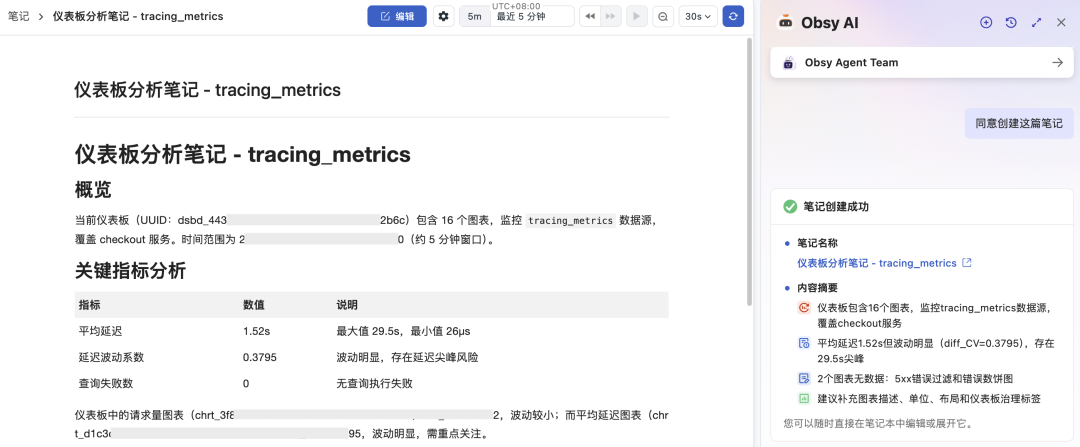1080x447 pixels.
Task: Click breadcrumb 仪表板分析笔记 - tracing_metrics title
Action: [x=138, y=16]
